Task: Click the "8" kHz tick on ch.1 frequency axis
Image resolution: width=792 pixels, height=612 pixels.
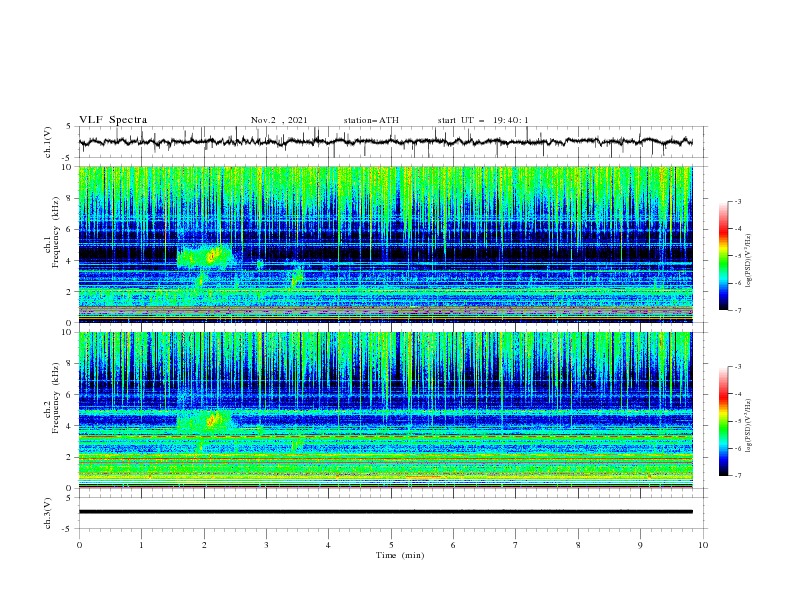Action: (x=70, y=198)
